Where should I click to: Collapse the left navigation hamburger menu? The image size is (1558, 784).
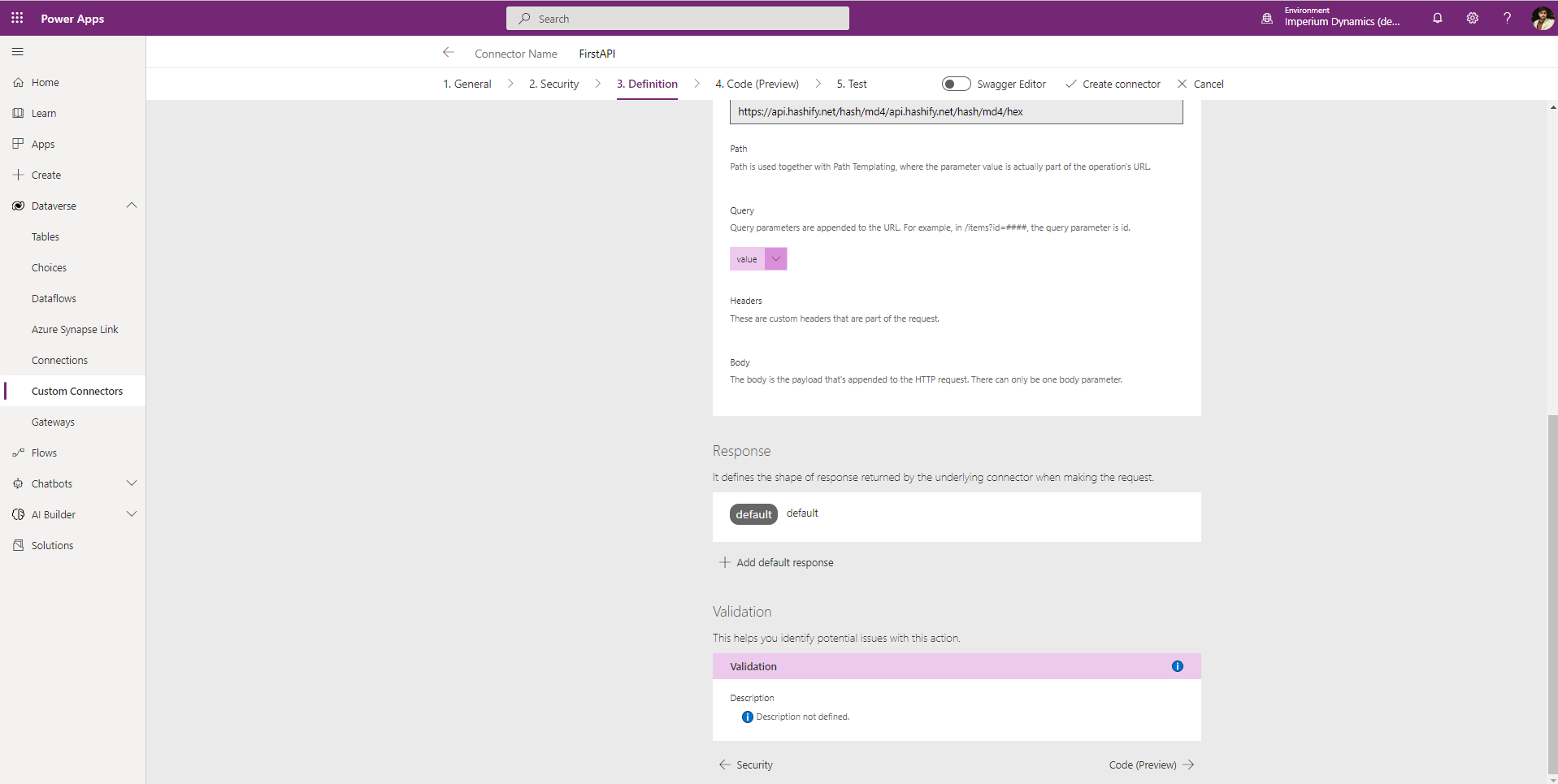point(18,52)
